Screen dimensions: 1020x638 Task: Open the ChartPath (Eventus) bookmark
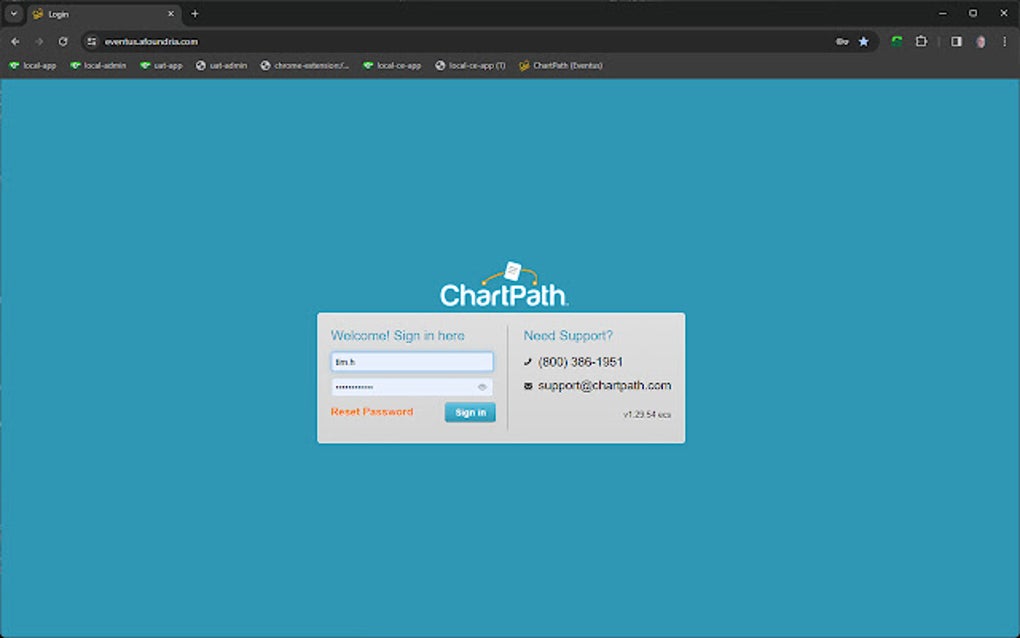(561, 66)
